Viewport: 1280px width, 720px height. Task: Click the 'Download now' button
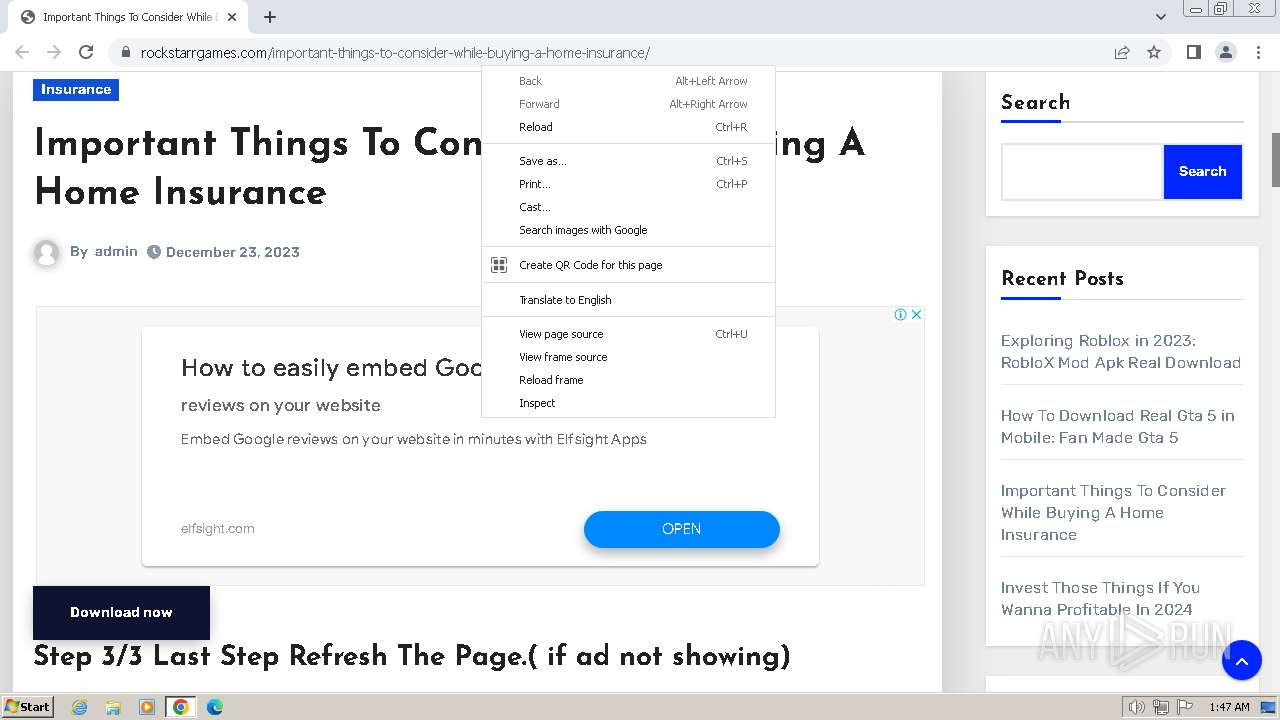click(x=121, y=612)
